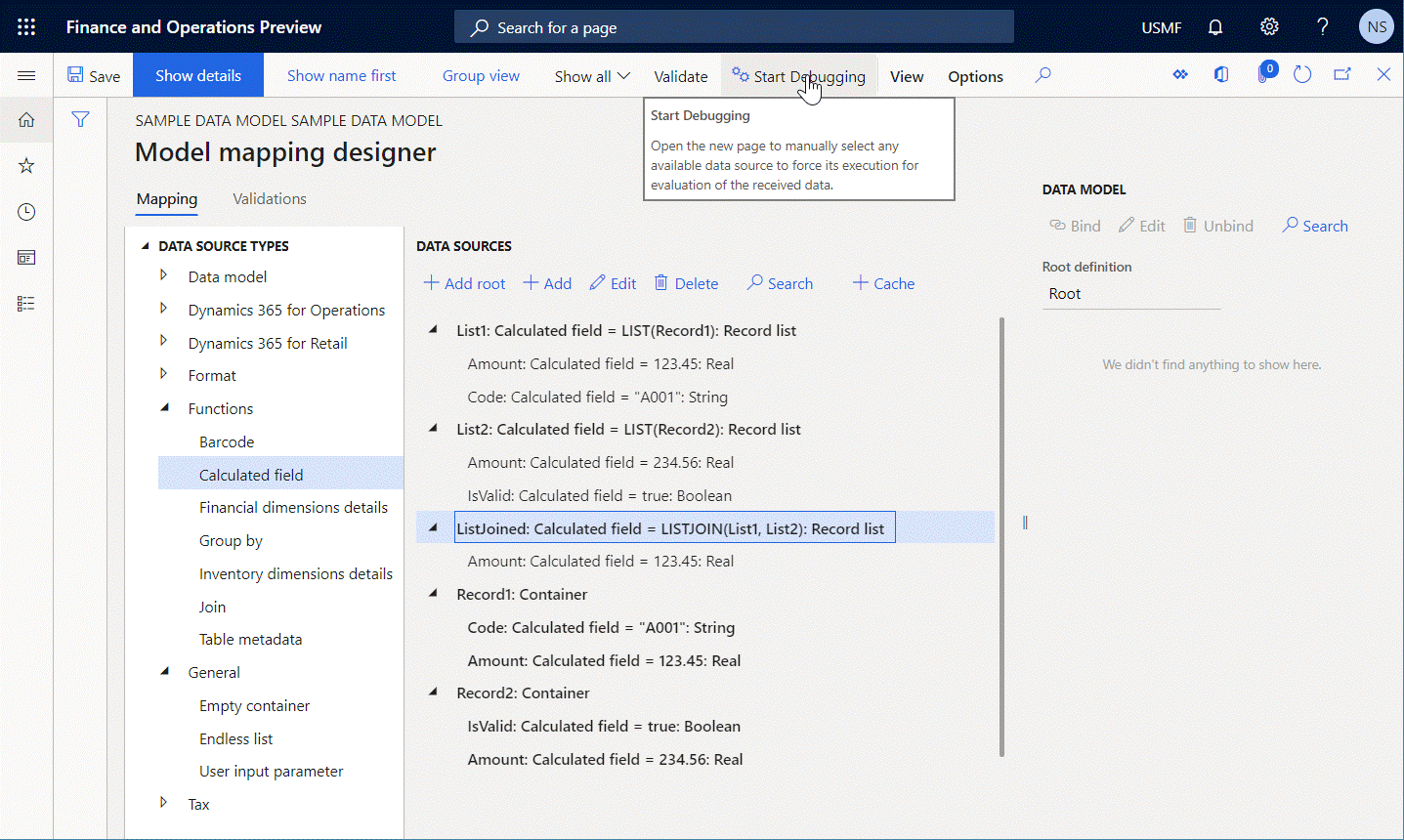This screenshot has height=840, width=1404.
Task: Toggle Group view mode
Action: coord(481,75)
